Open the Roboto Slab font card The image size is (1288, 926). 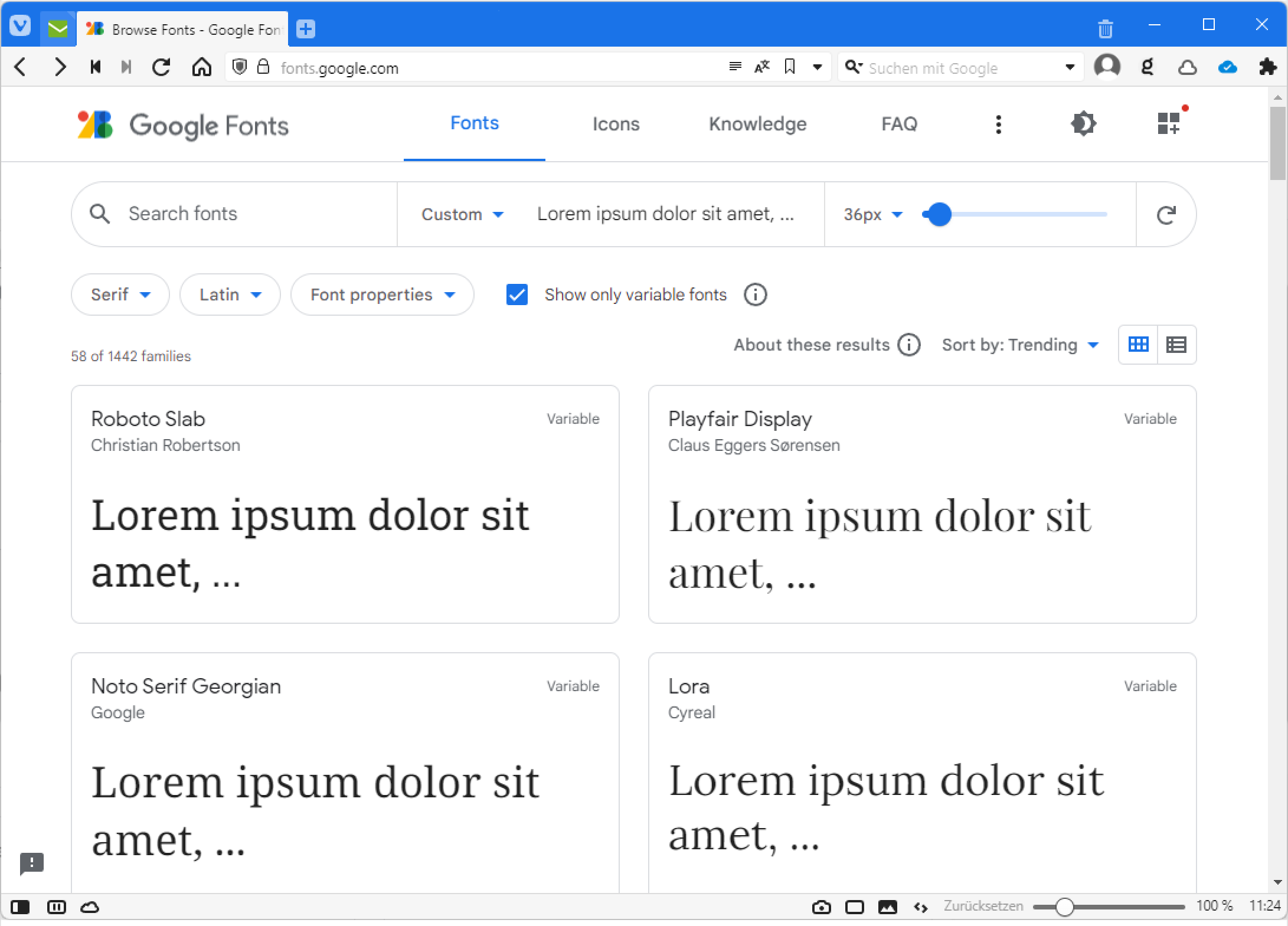(345, 504)
